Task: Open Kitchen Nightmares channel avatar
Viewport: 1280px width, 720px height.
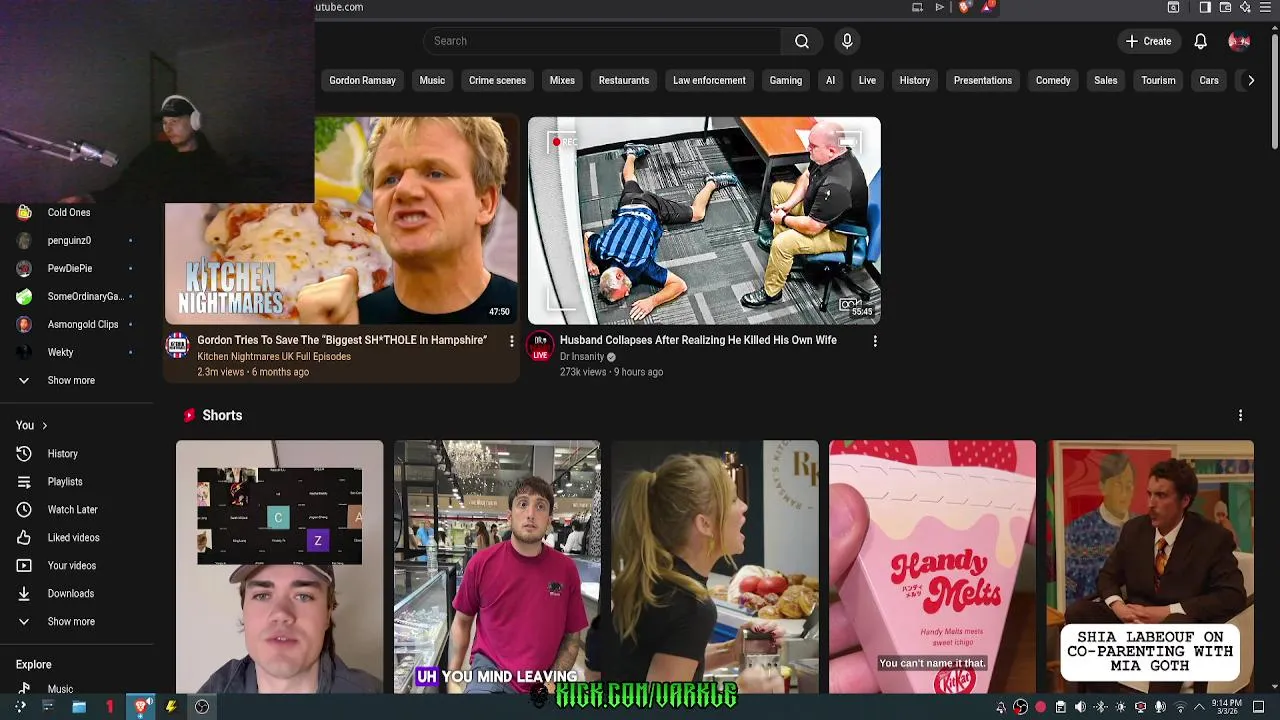Action: click(177, 346)
